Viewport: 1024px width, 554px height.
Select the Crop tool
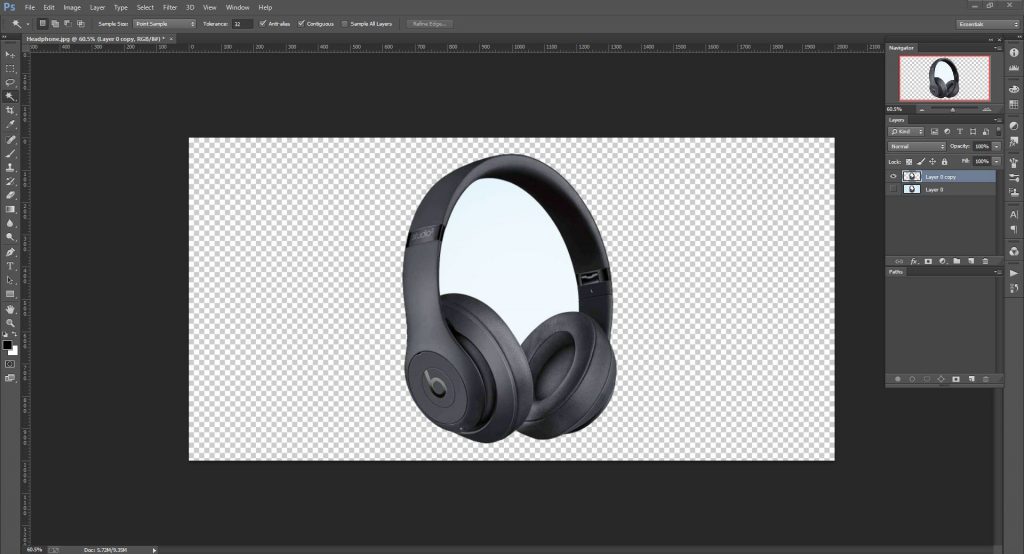(x=10, y=110)
